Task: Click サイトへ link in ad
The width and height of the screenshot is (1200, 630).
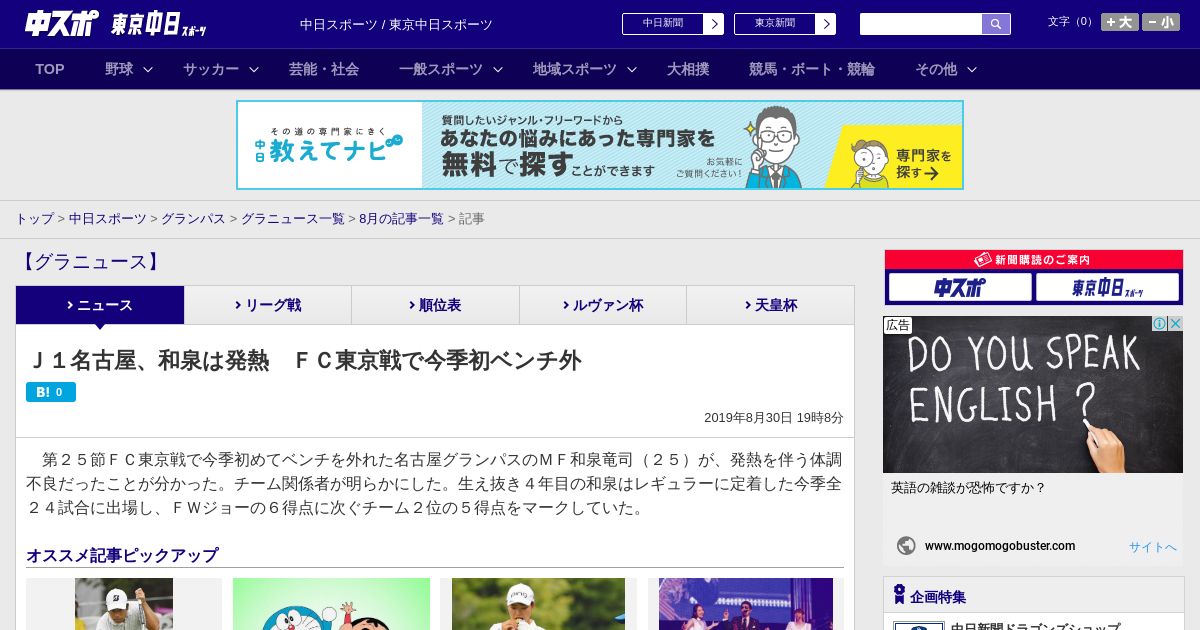Action: (x=1153, y=547)
